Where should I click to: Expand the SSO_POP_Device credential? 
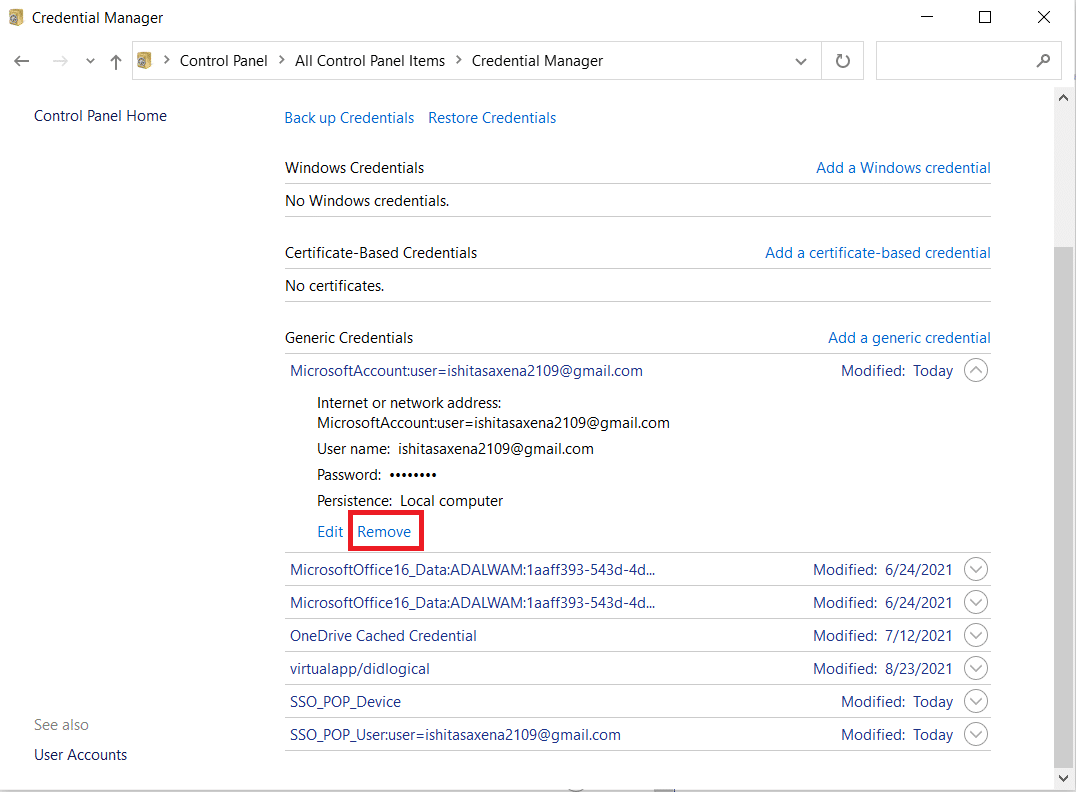tap(976, 702)
